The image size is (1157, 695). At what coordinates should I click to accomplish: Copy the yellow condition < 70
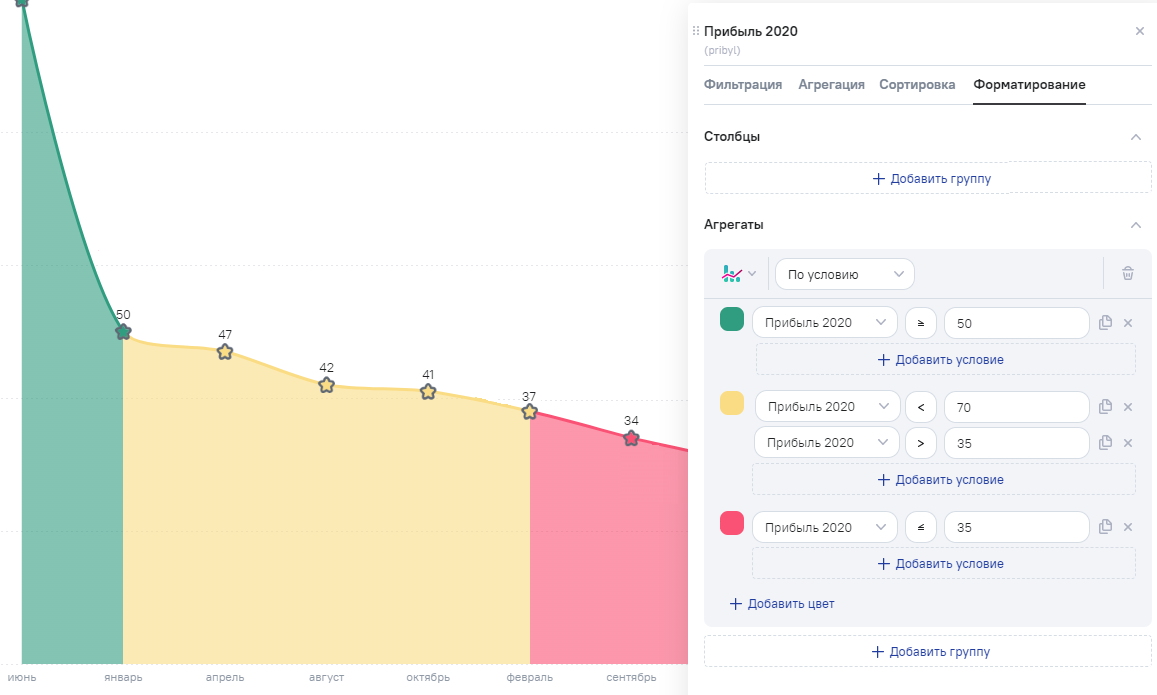[1105, 407]
